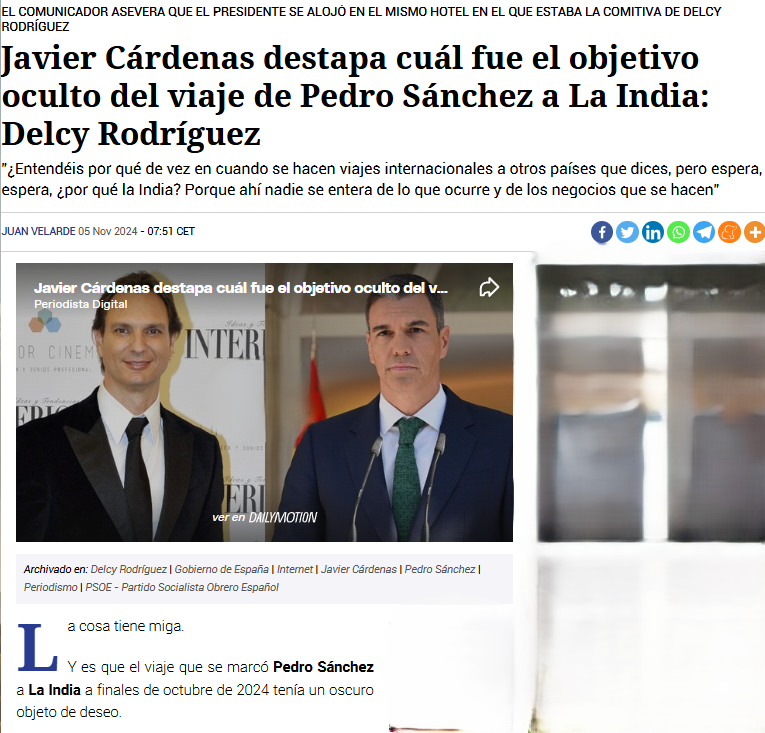
Task: Click 'ver en Dailymotion' on video
Action: click(264, 517)
